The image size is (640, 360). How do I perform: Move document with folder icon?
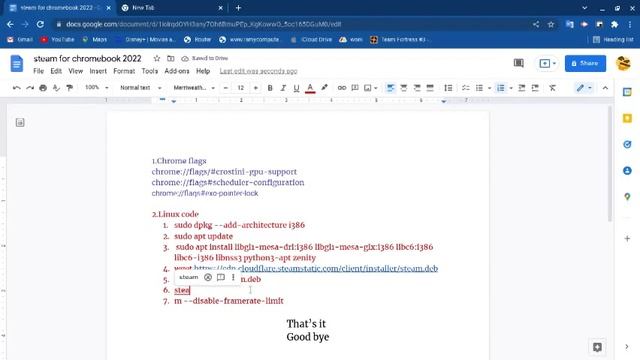click(x=171, y=58)
